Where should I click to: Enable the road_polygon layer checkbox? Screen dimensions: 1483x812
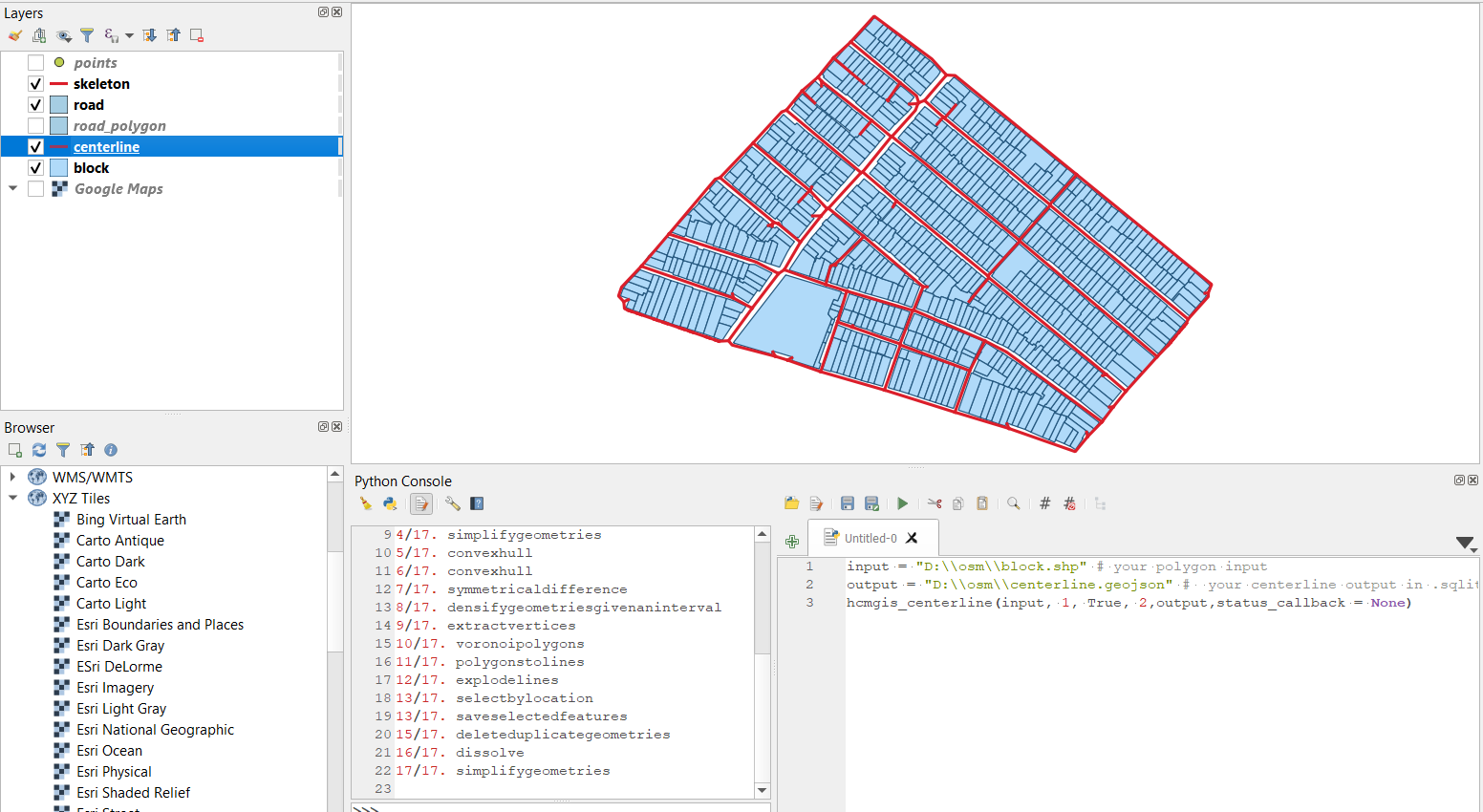pyautogui.click(x=35, y=126)
